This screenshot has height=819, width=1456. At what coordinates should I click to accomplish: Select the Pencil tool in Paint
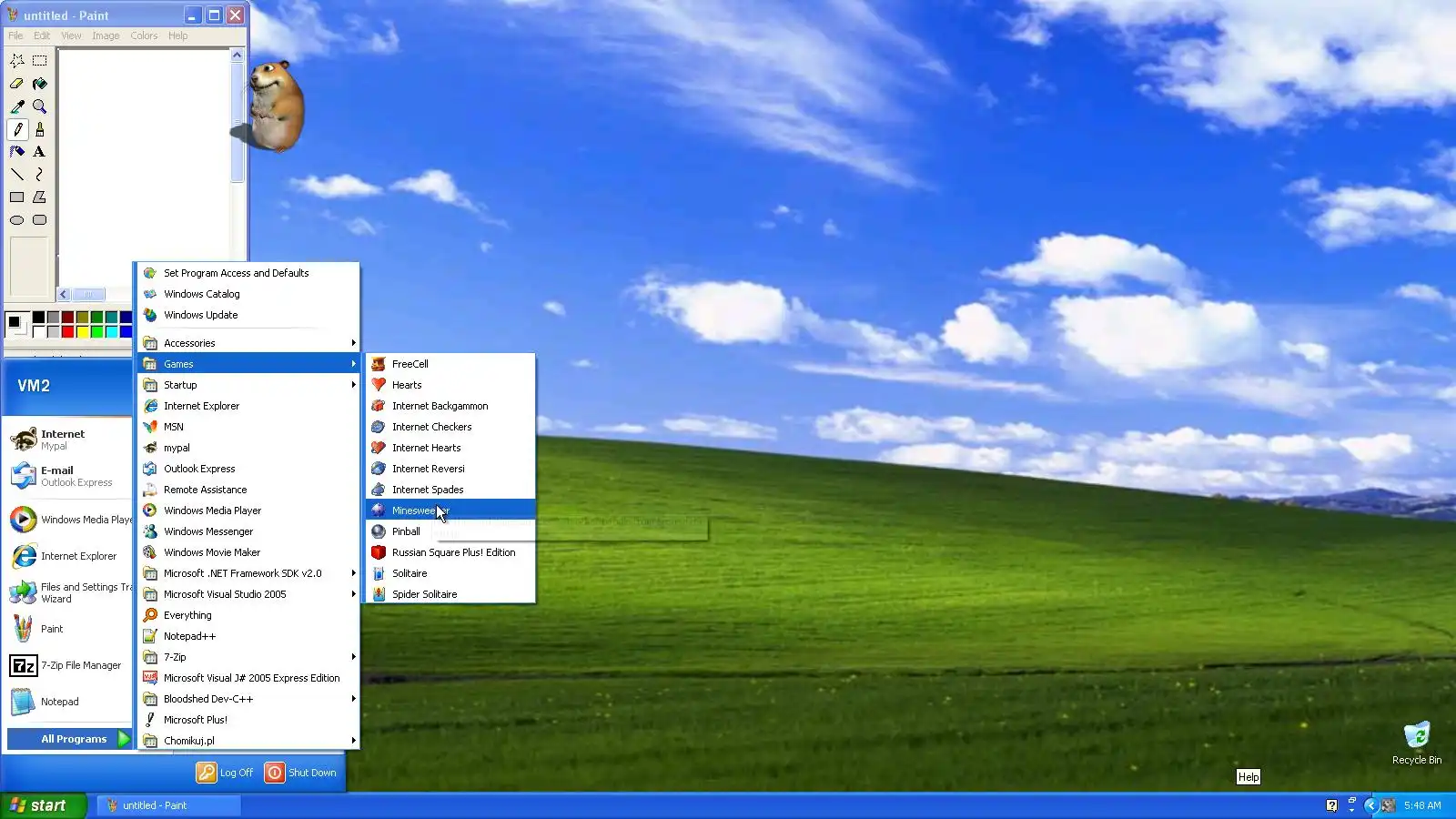17,129
